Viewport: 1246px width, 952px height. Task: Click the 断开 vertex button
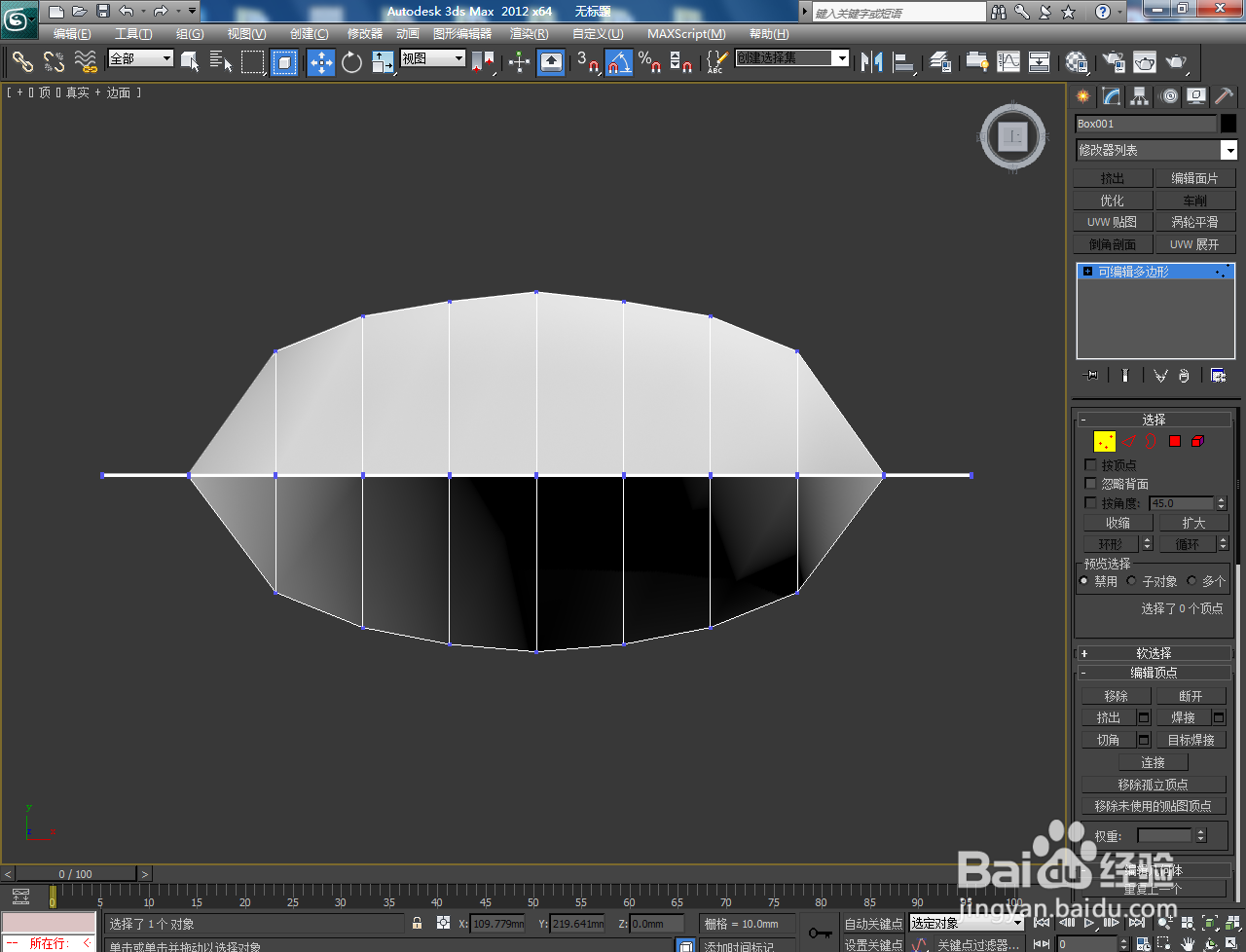(1191, 696)
